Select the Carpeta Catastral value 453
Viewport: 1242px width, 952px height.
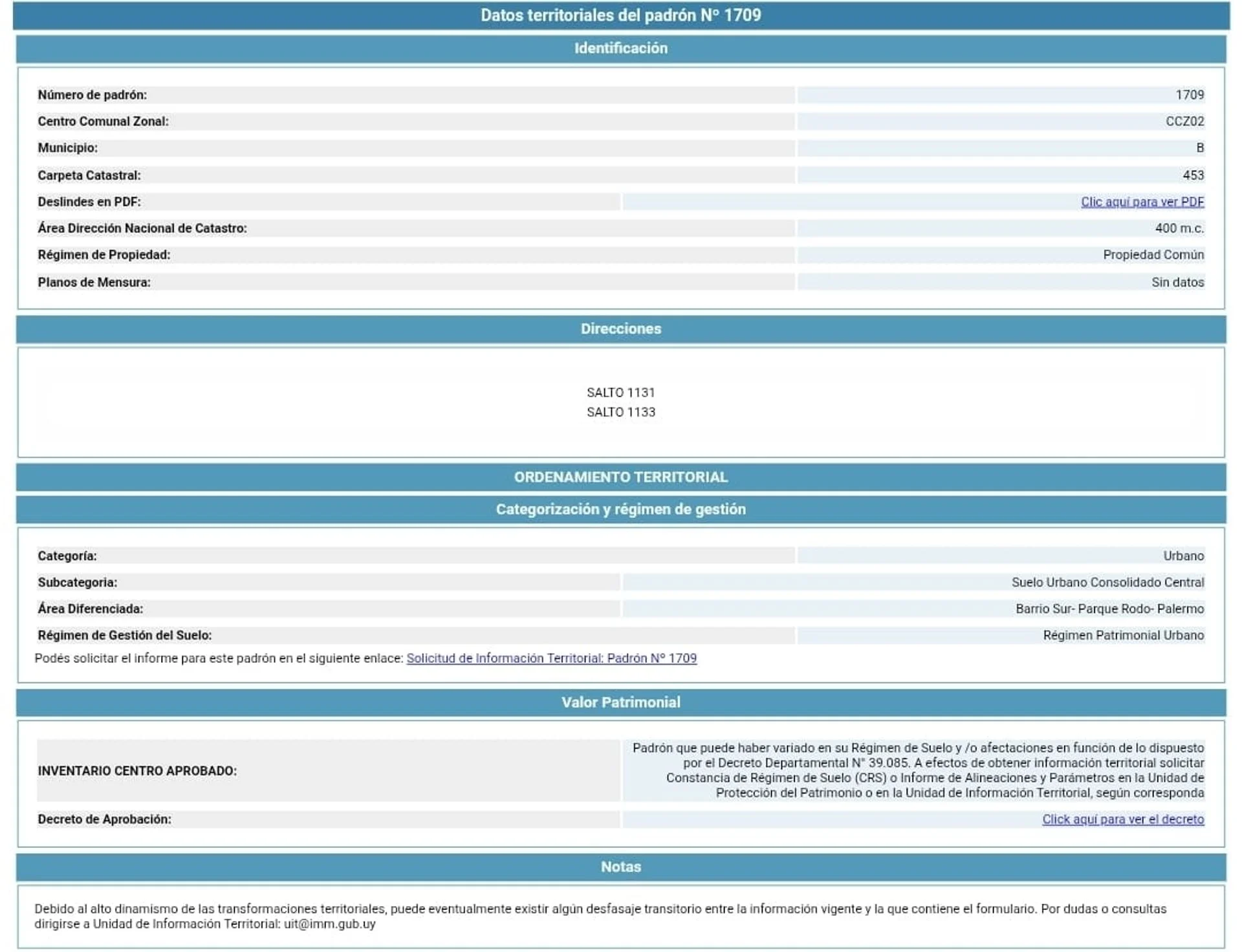1193,175
